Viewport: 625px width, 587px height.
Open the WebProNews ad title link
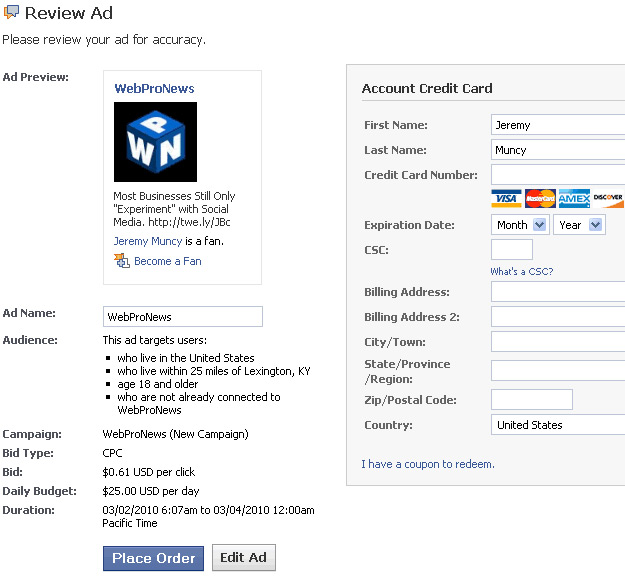(x=154, y=88)
